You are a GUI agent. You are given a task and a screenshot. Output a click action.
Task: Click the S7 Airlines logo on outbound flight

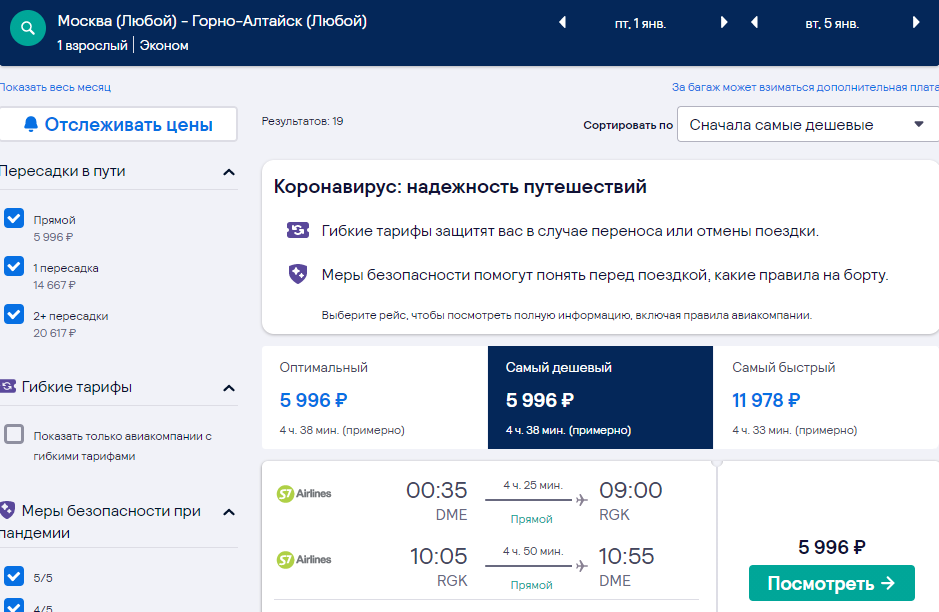pos(304,493)
